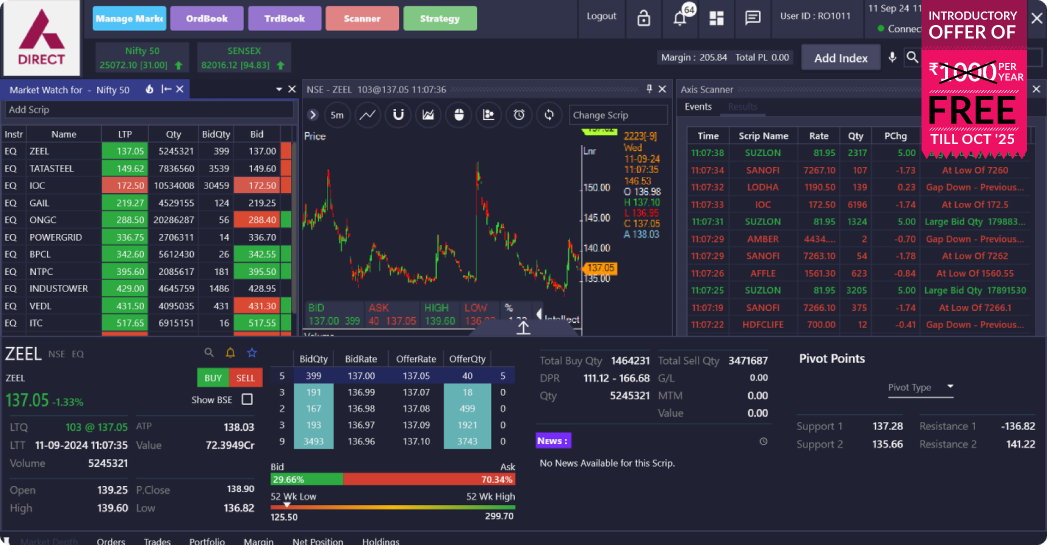Open the Pivot Type dropdown
Viewport: 1047px width, 545px height.
(x=921, y=388)
